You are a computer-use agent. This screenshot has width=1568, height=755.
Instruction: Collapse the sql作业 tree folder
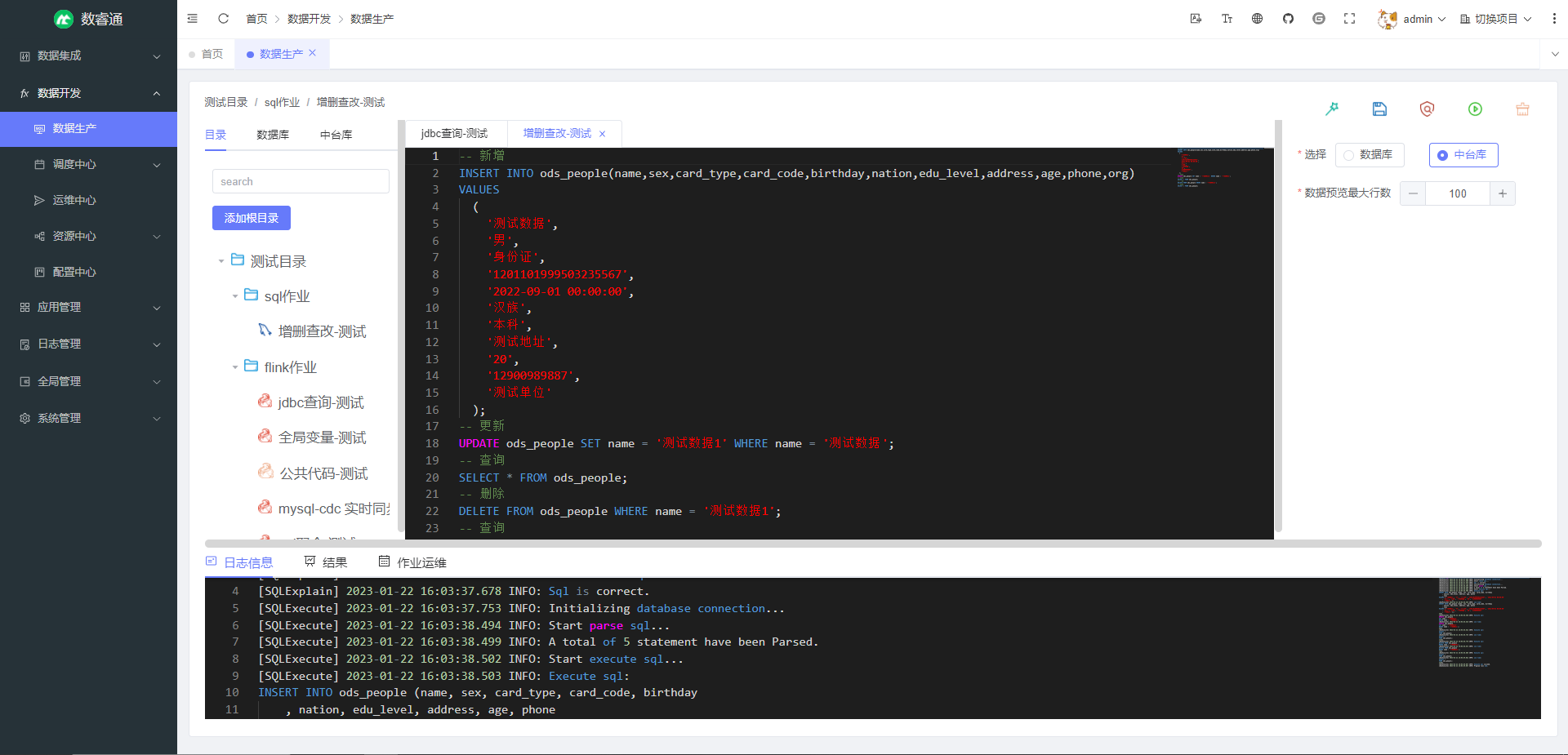coord(235,296)
